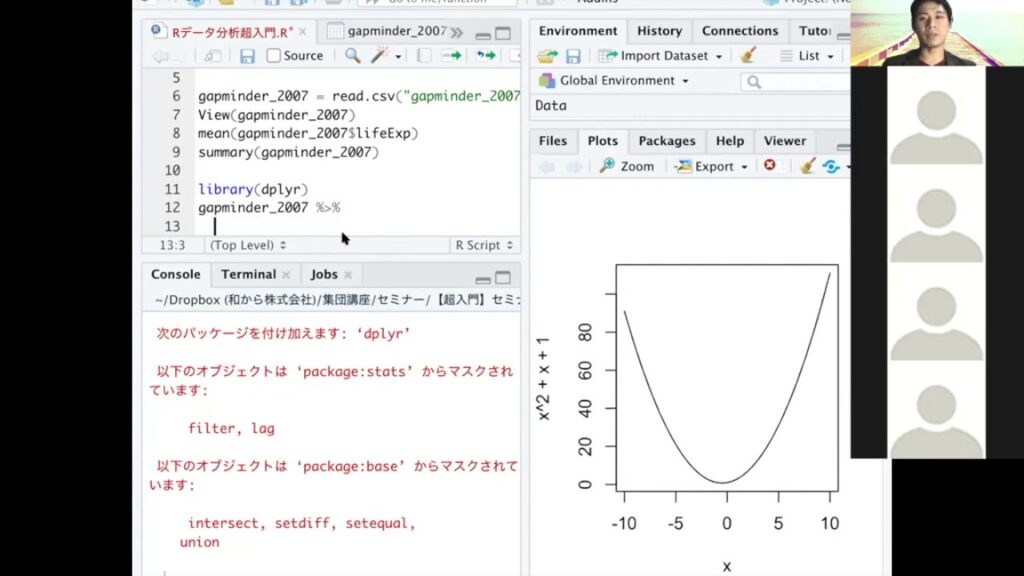The height and width of the screenshot is (576, 1024).
Task: Click the View(gapminder_2007) line
Action: click(x=276, y=115)
